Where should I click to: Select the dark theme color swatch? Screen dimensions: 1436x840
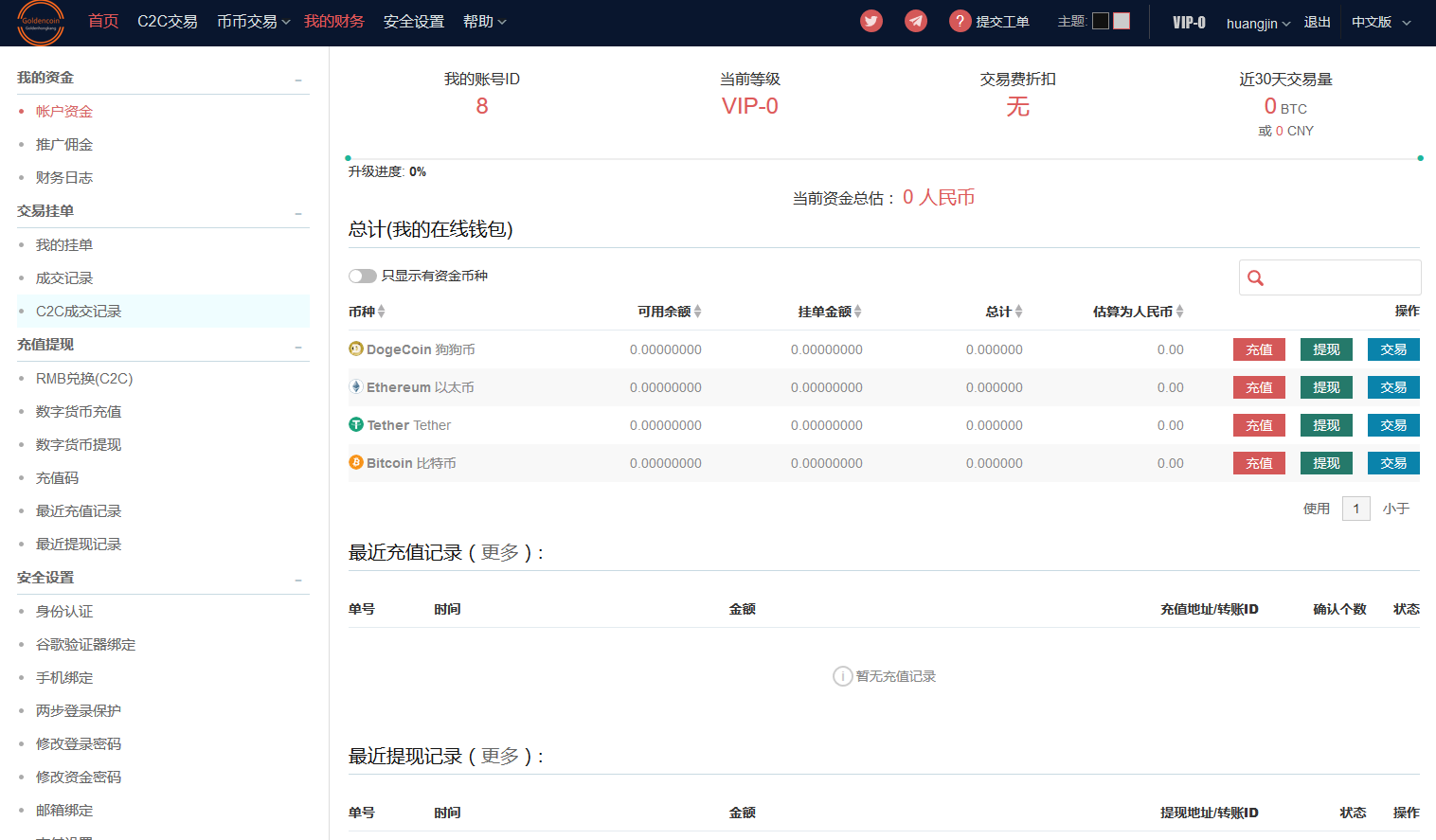click(1101, 21)
